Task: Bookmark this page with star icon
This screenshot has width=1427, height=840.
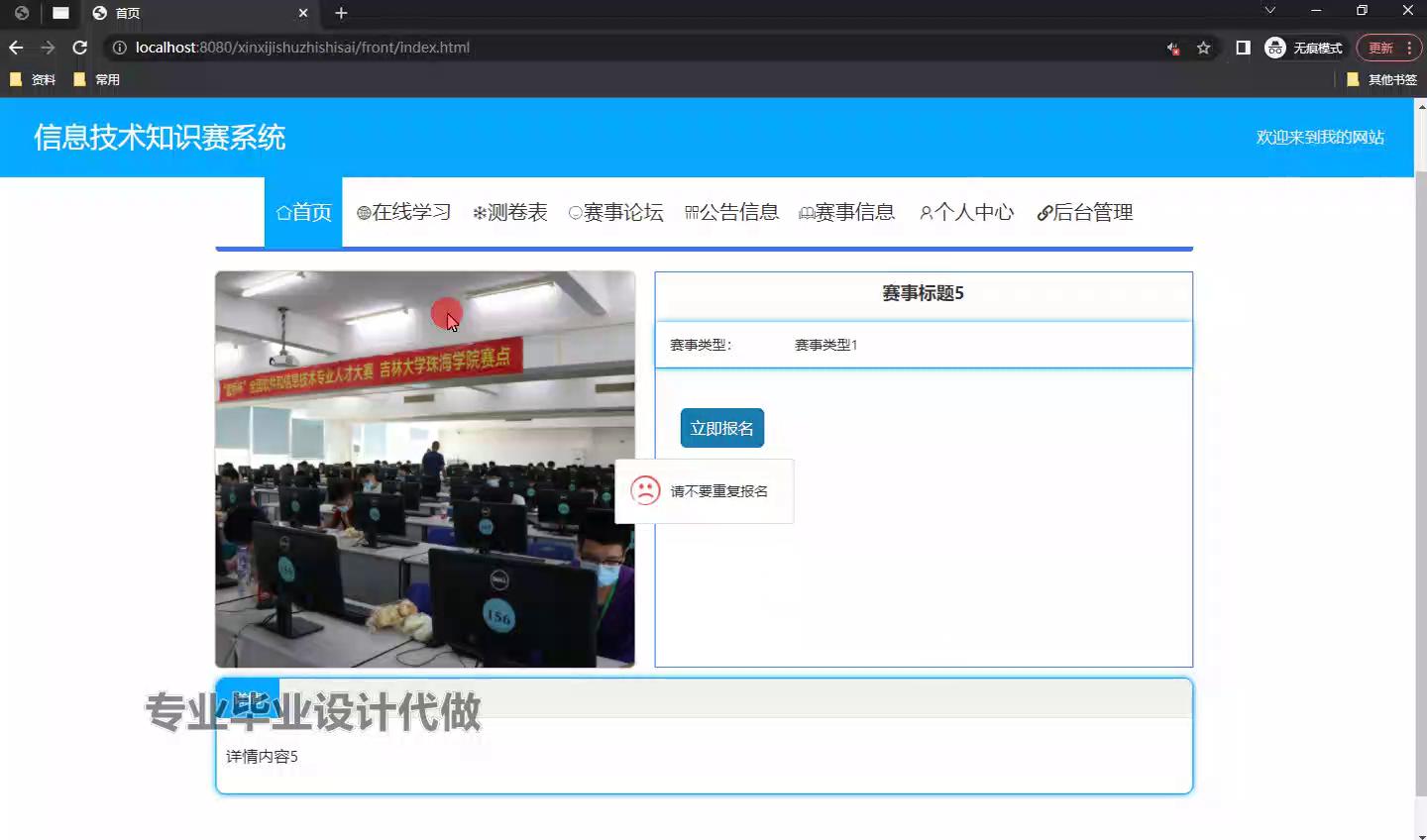Action: pos(1203,48)
